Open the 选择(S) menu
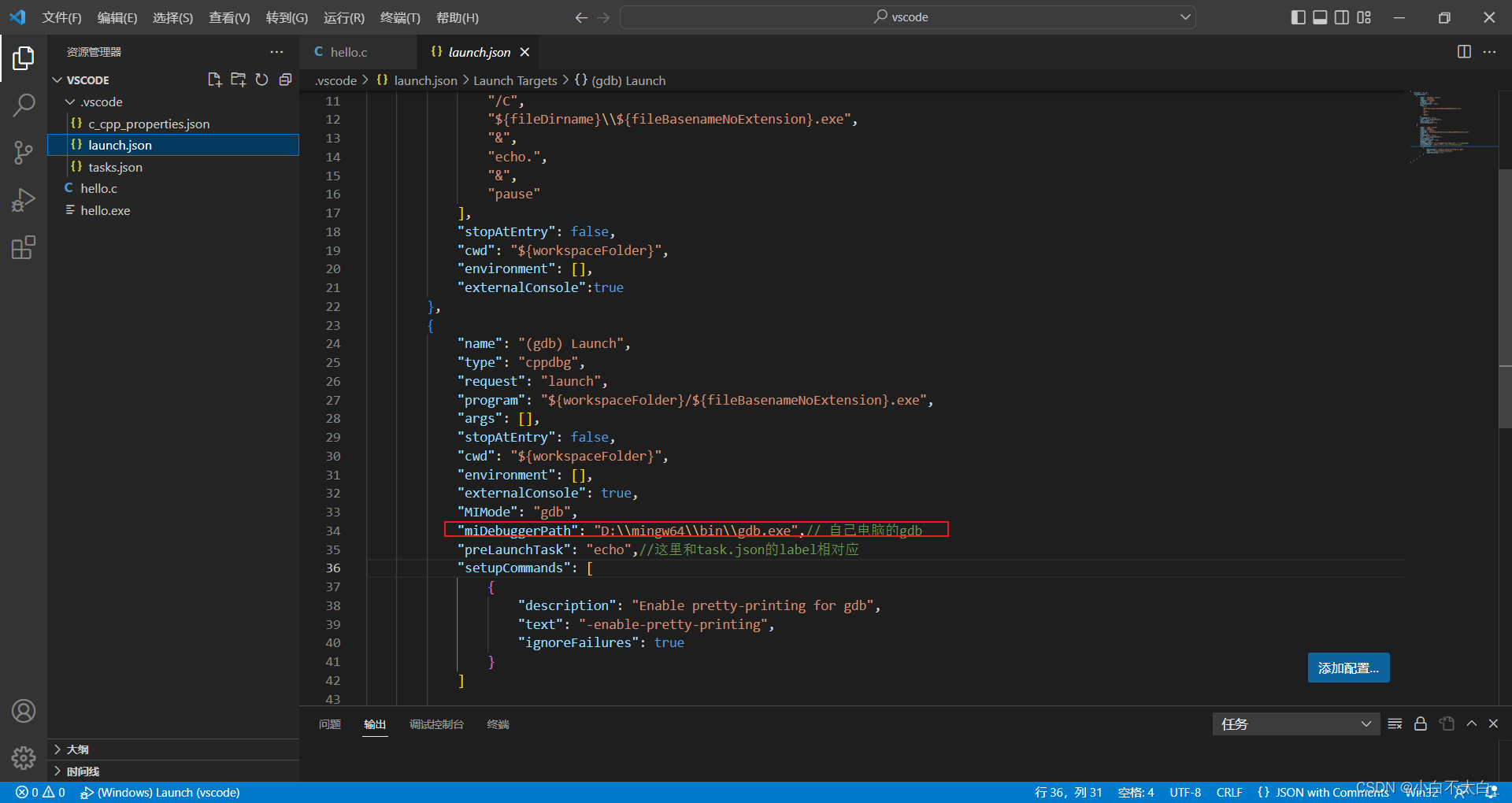 (x=172, y=17)
